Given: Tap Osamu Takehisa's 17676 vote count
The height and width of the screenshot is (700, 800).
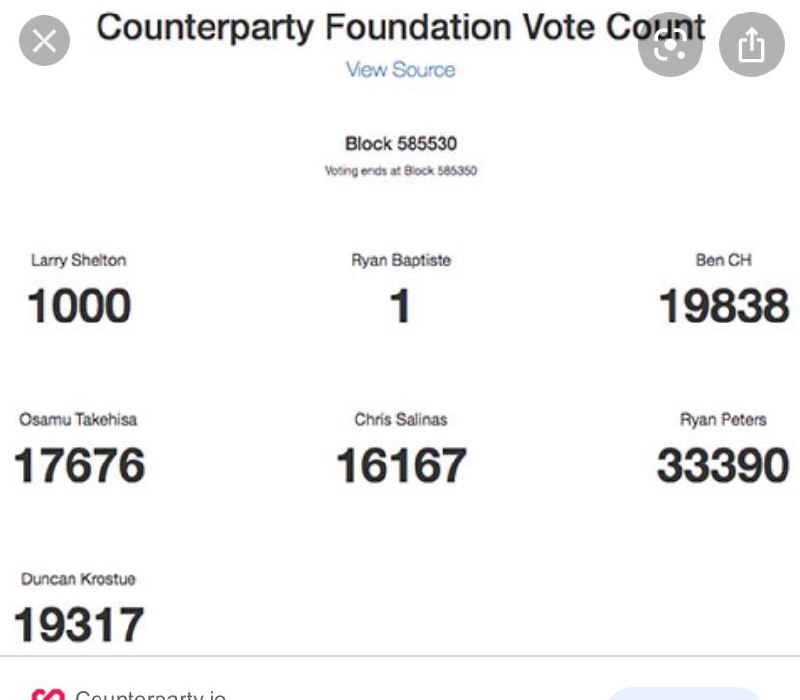Looking at the screenshot, I should coord(79,465).
